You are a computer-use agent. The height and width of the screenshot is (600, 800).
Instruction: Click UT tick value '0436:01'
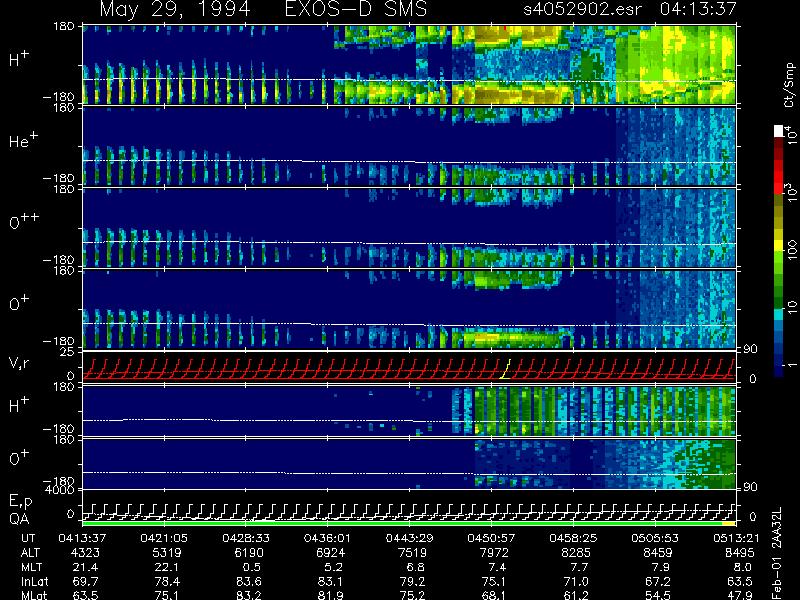pyautogui.click(x=327, y=538)
